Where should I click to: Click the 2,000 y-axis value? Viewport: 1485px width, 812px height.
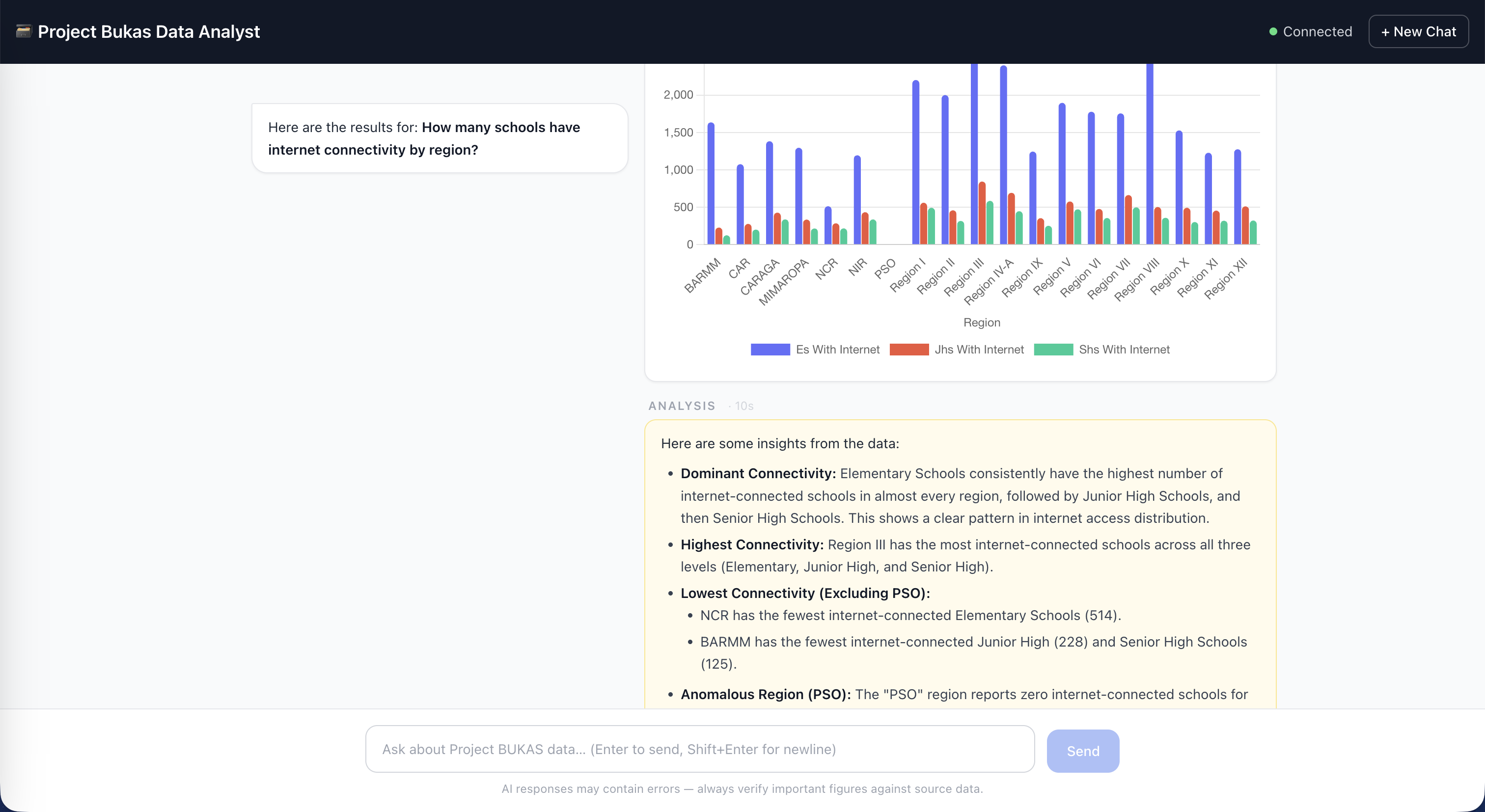(678, 95)
